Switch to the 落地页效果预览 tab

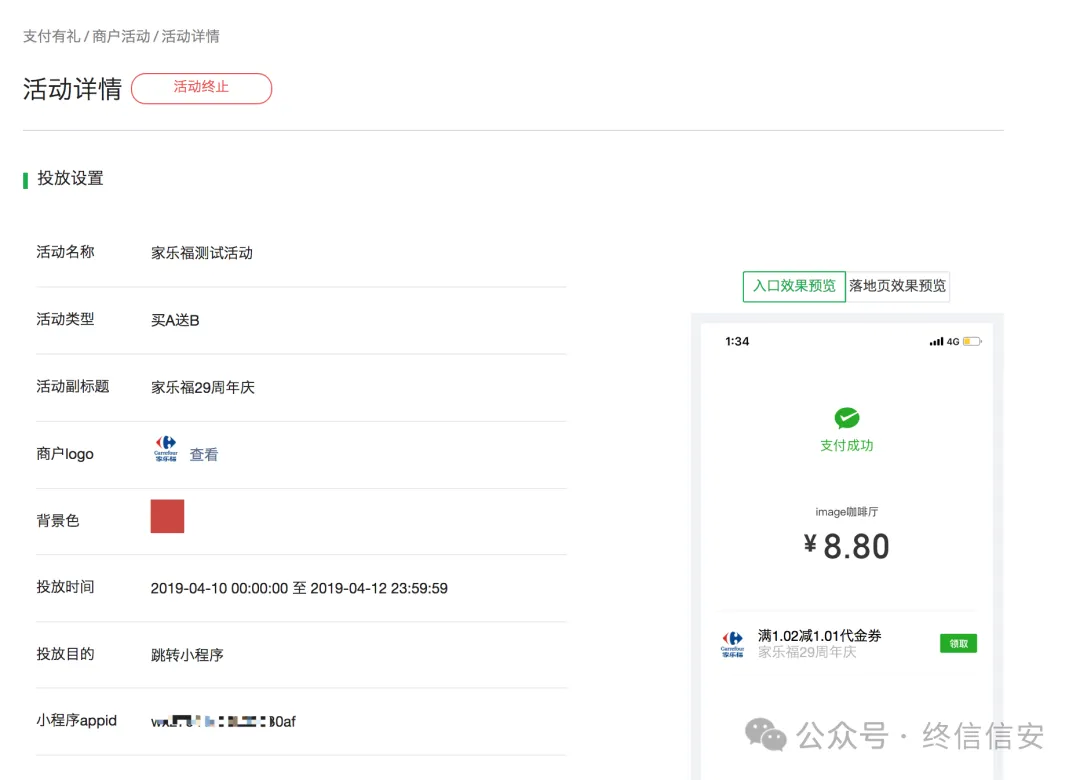pyautogui.click(x=897, y=286)
